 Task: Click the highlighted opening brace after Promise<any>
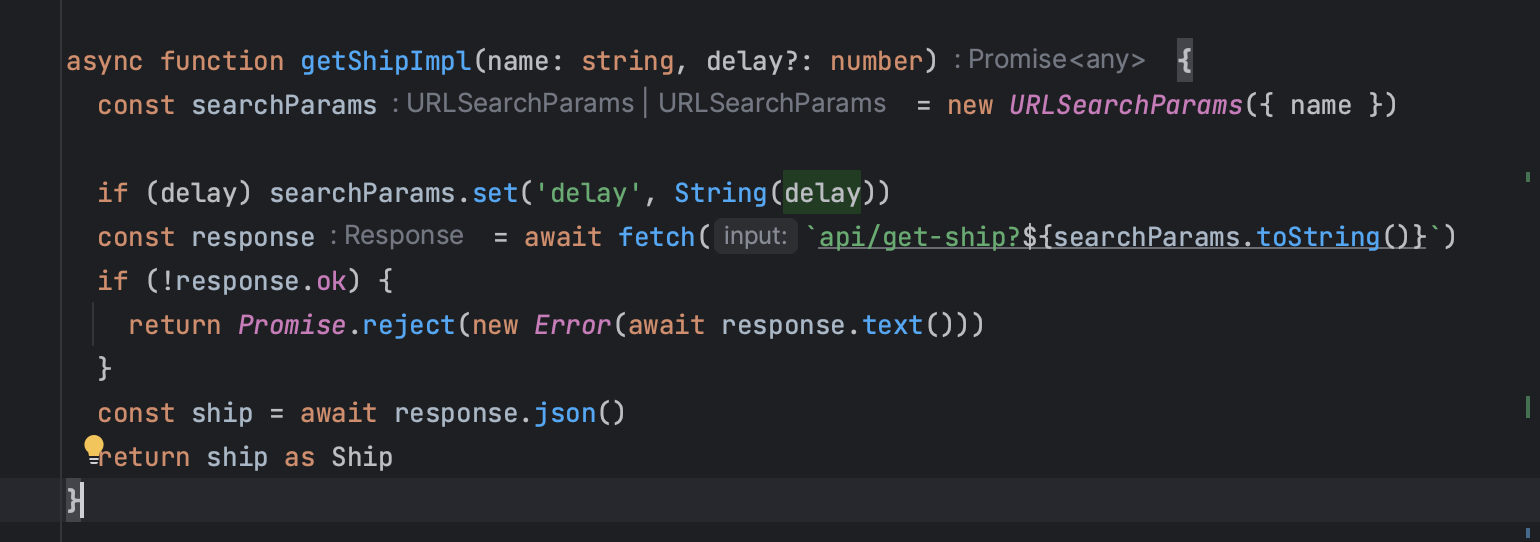[x=1185, y=62]
